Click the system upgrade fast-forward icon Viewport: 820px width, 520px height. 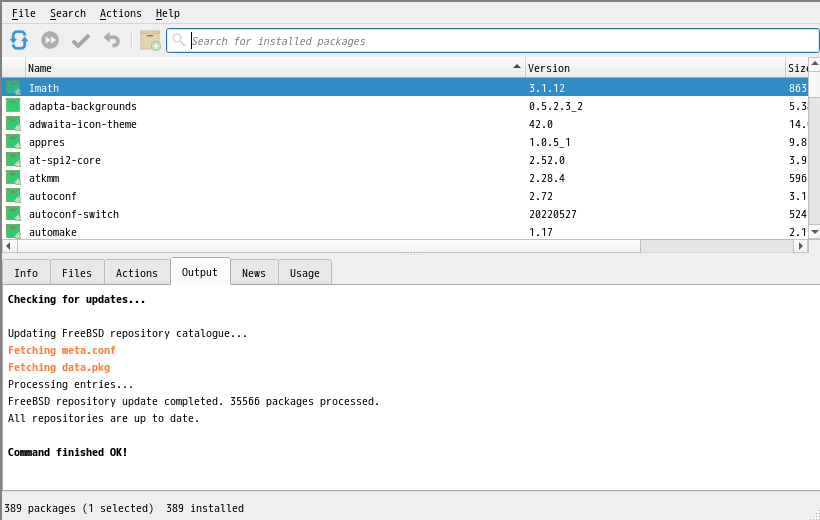50,40
